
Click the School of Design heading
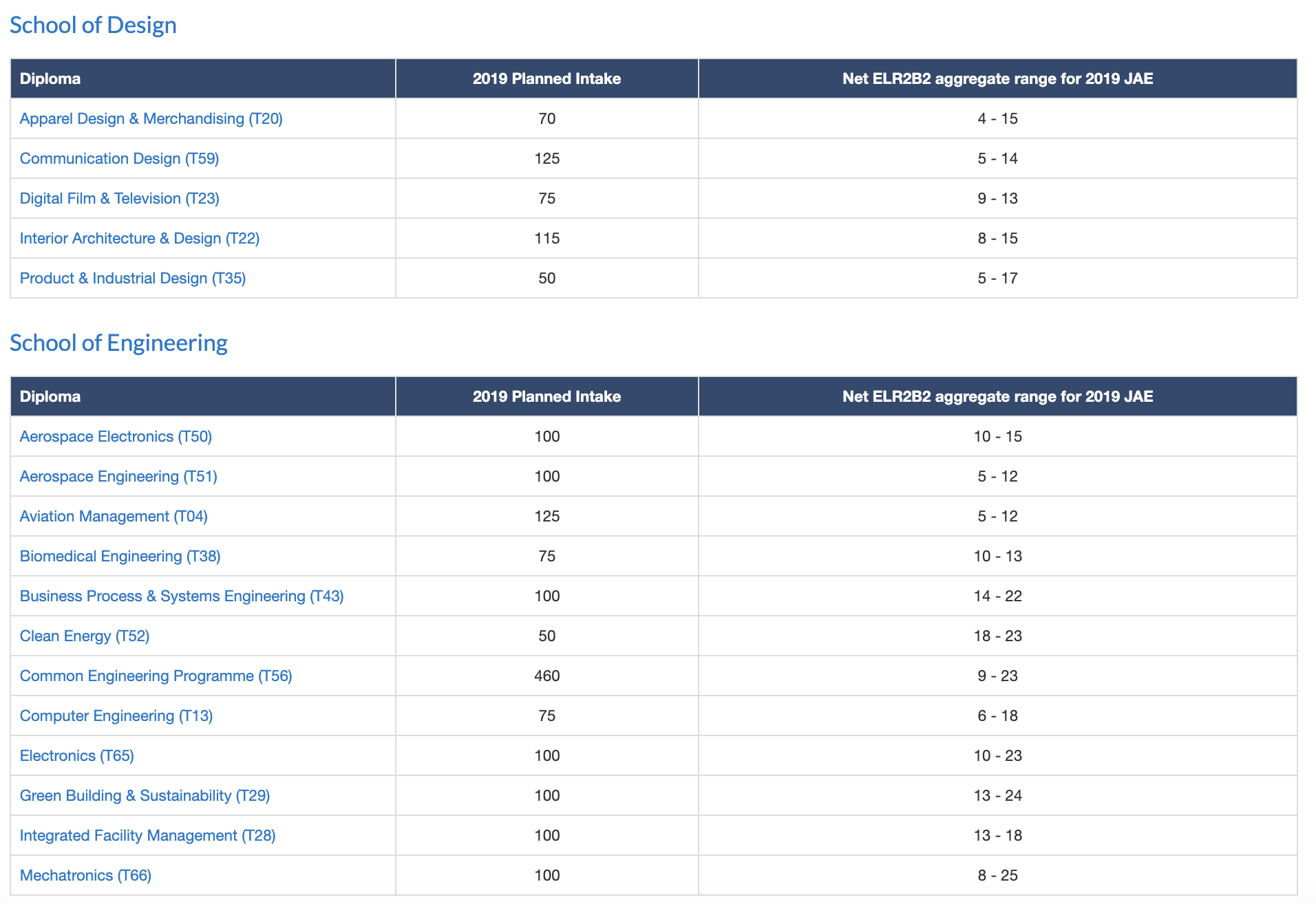tap(93, 25)
